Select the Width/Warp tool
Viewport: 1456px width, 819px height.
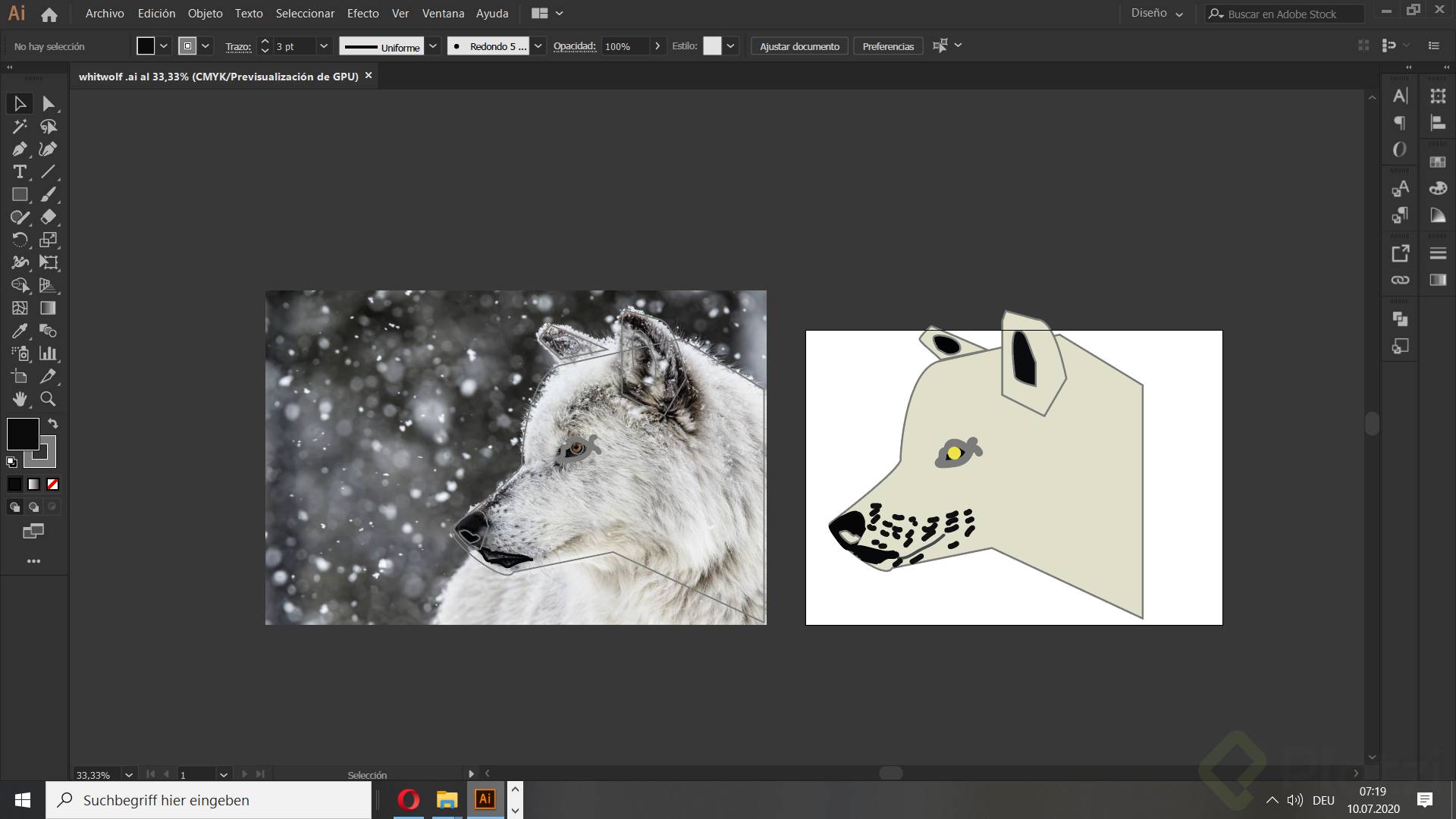coord(20,262)
